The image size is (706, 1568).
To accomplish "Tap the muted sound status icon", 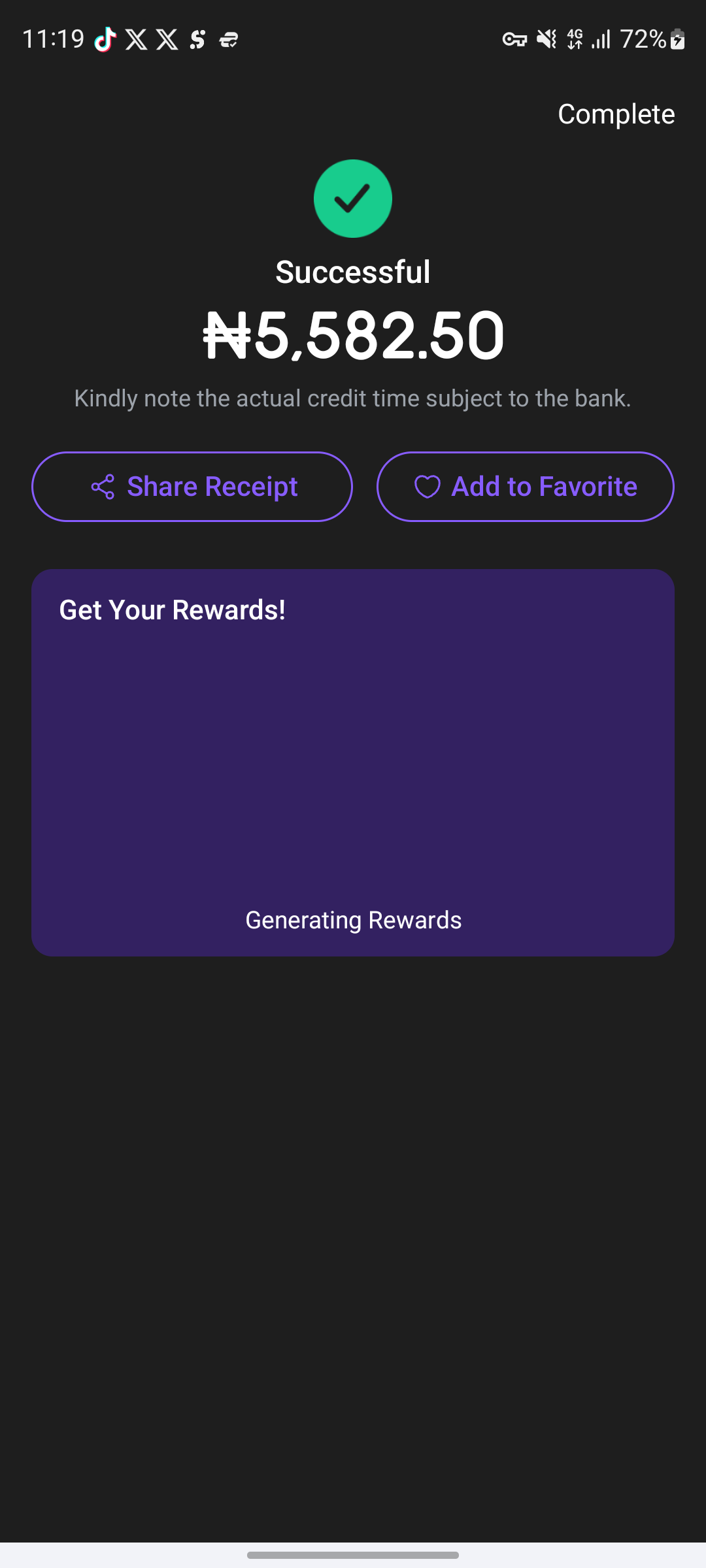I will [x=546, y=40].
